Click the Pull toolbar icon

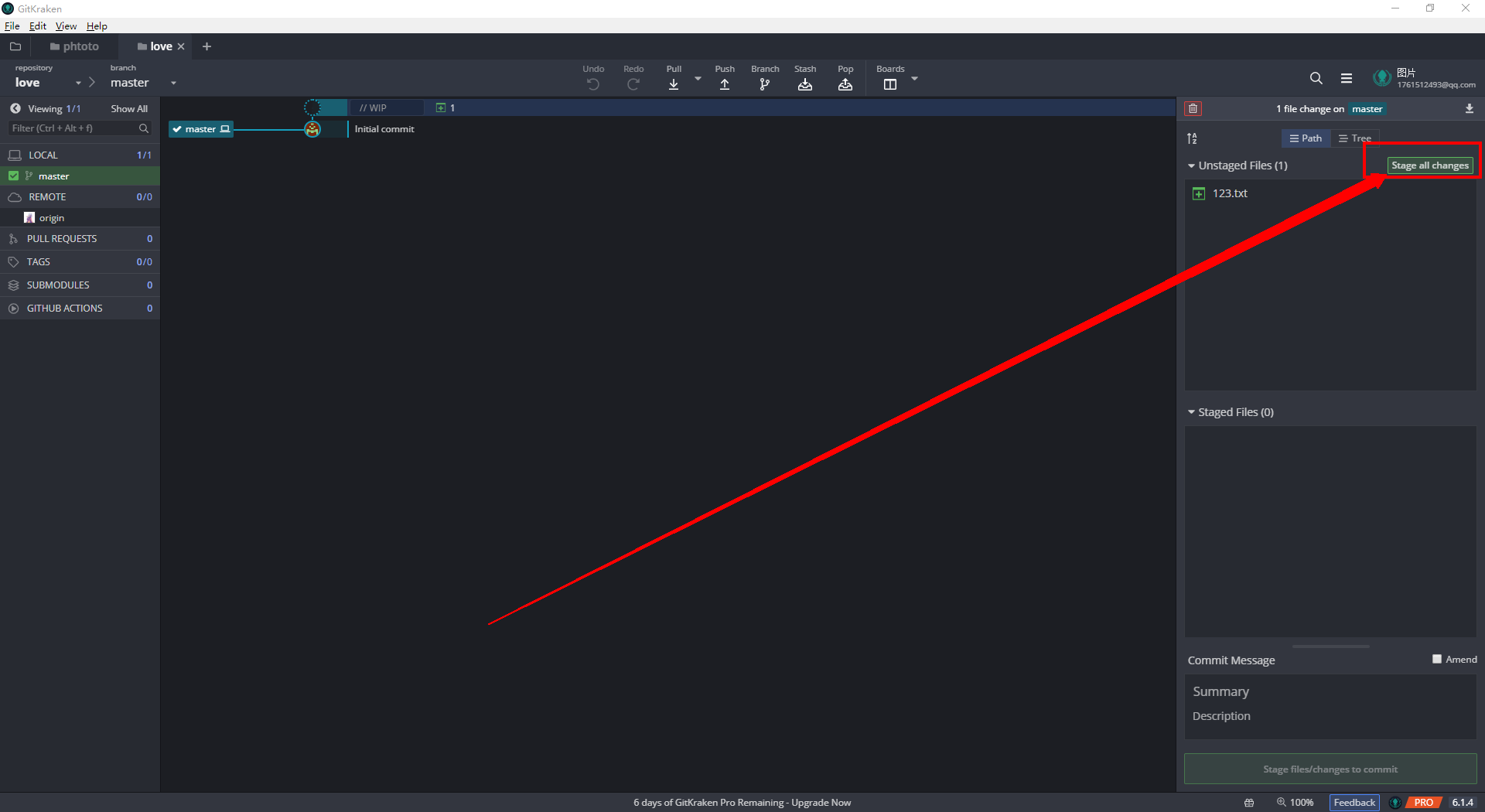[674, 84]
